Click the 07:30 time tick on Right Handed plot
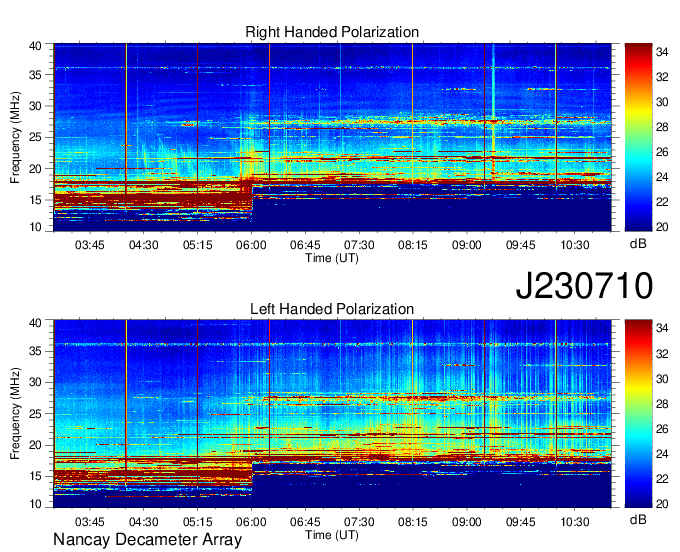 click(359, 245)
